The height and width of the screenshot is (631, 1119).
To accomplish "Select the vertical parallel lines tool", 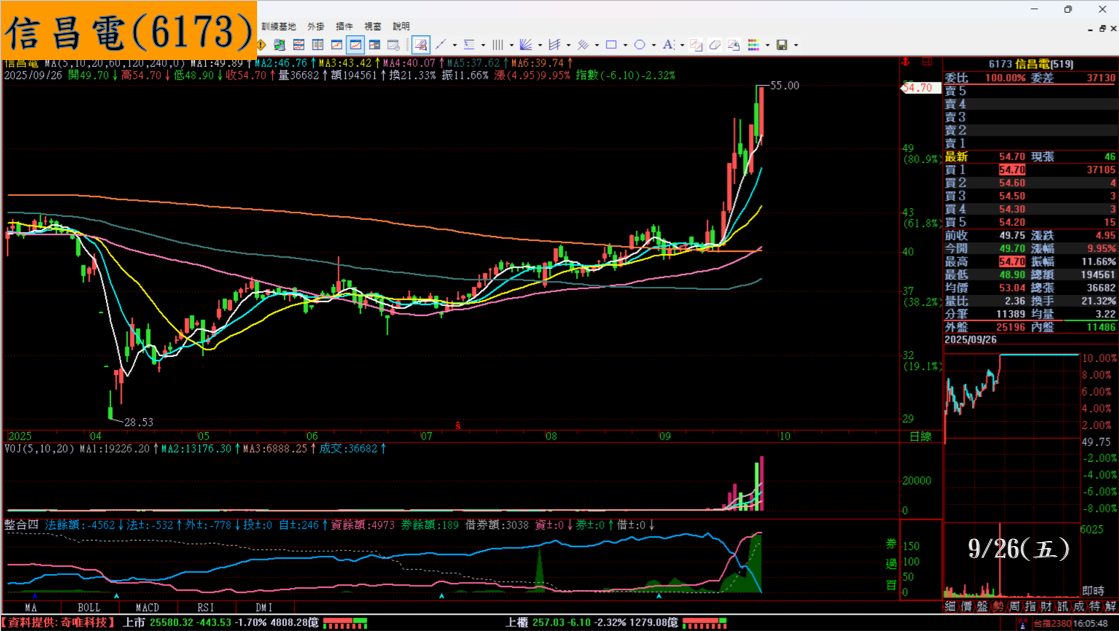I will (497, 45).
